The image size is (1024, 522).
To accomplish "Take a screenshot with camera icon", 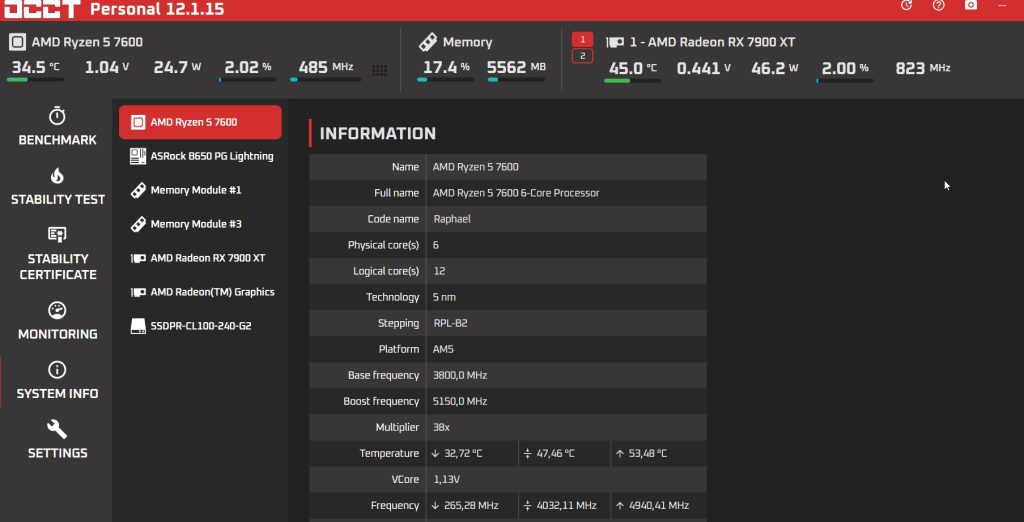I will 971,5.
